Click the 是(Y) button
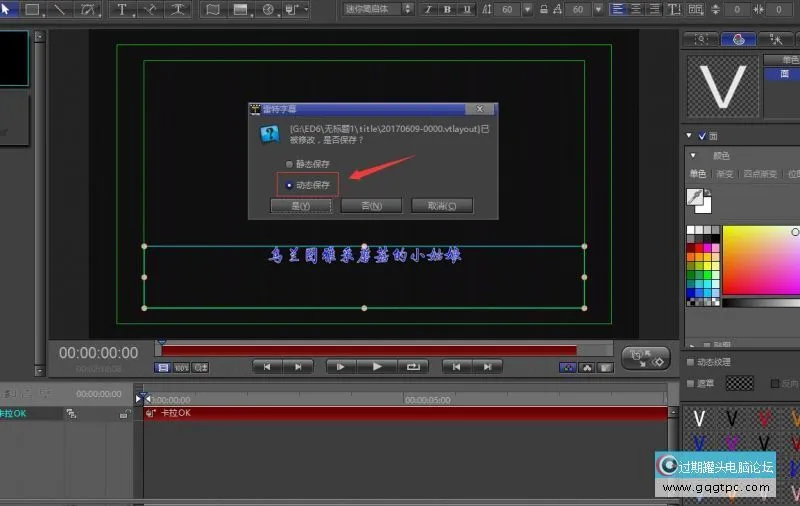The height and width of the screenshot is (506, 800). coord(301,206)
